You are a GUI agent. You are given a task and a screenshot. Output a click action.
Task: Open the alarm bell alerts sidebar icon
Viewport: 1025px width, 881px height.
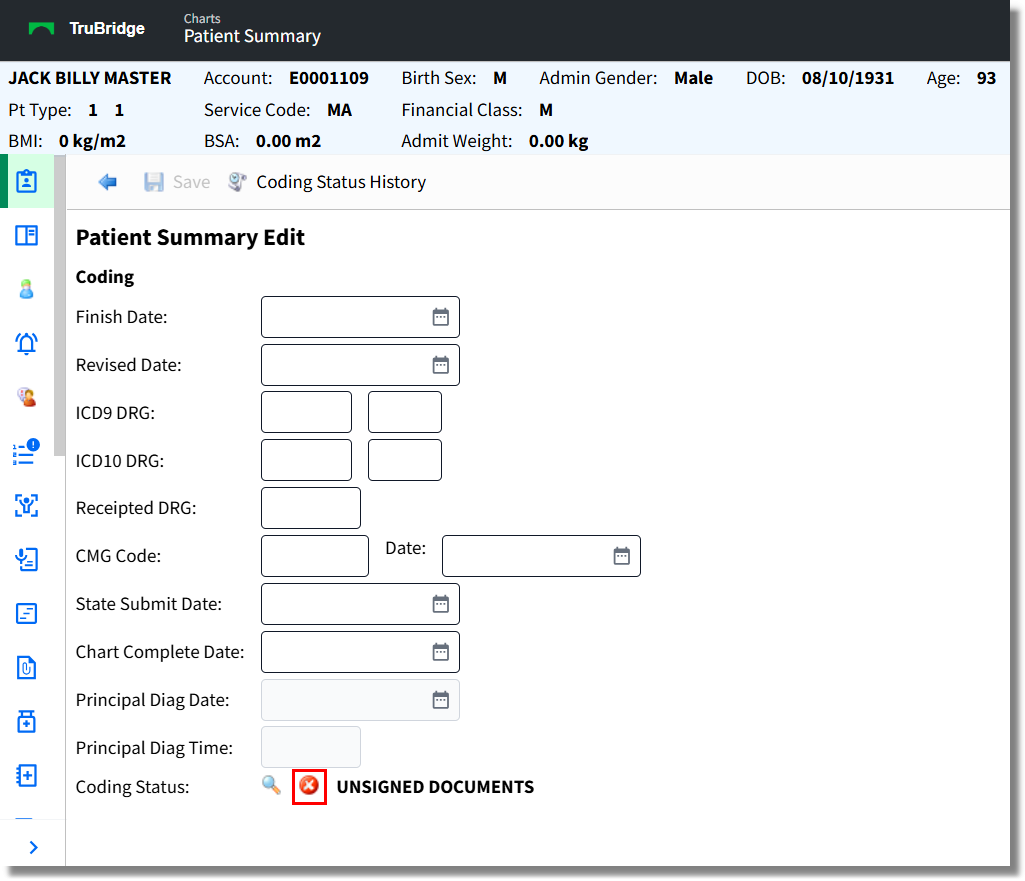click(27, 343)
